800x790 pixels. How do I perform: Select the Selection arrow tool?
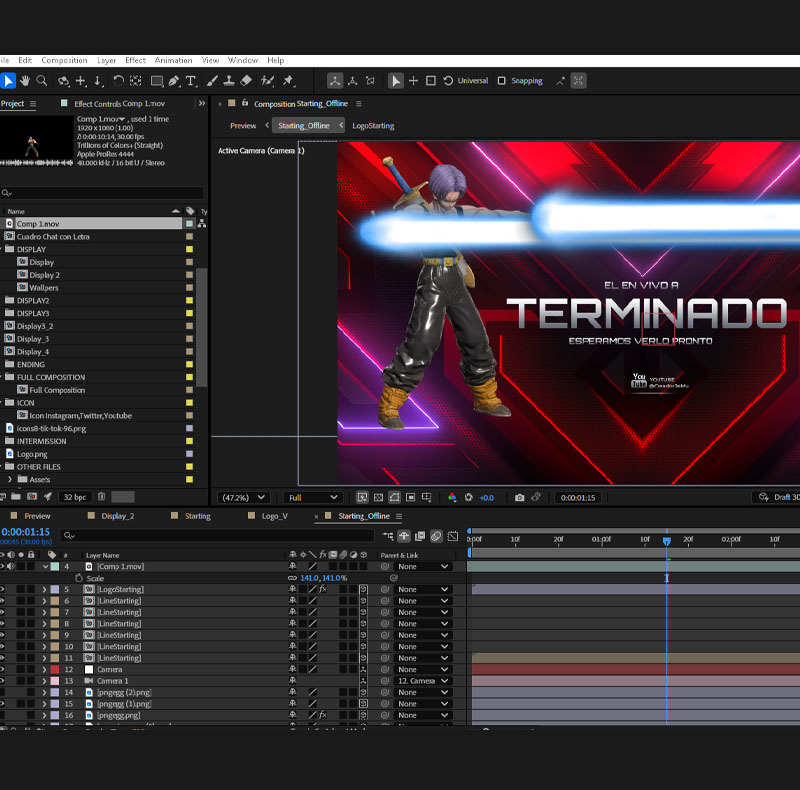(9, 81)
